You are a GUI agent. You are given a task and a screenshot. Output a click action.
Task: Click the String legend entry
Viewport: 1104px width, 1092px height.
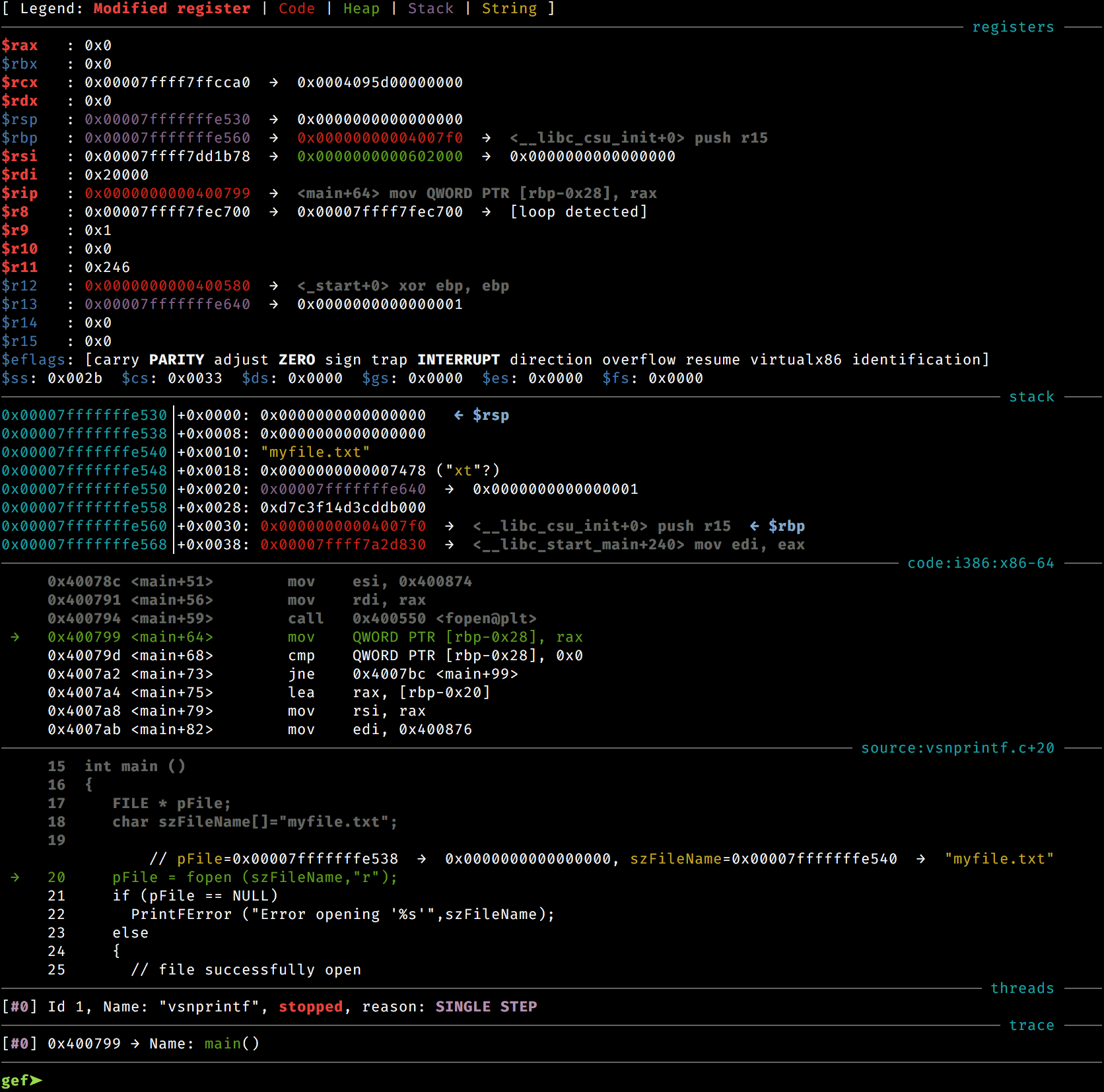click(x=509, y=9)
